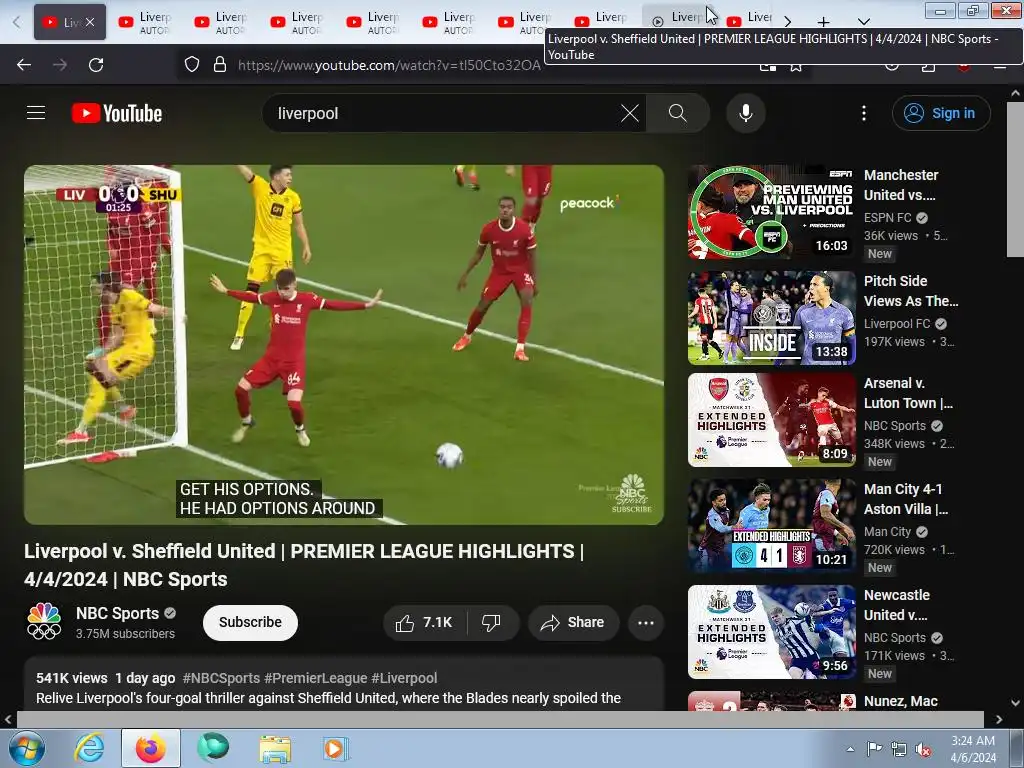
Task: Switch to the third Liverpool tab
Action: click(x=221, y=22)
